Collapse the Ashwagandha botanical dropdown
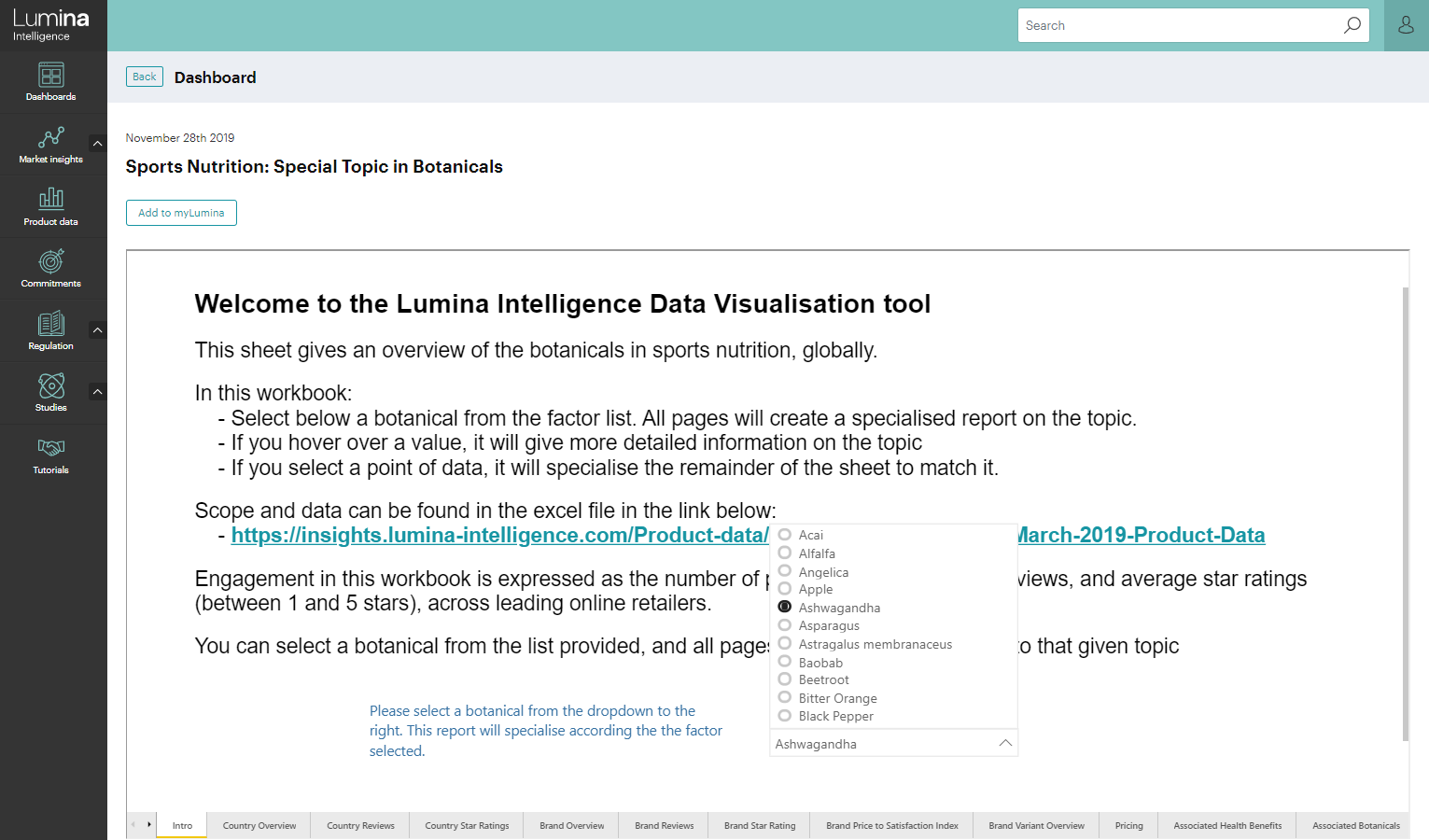1429x840 pixels. coord(1005,744)
